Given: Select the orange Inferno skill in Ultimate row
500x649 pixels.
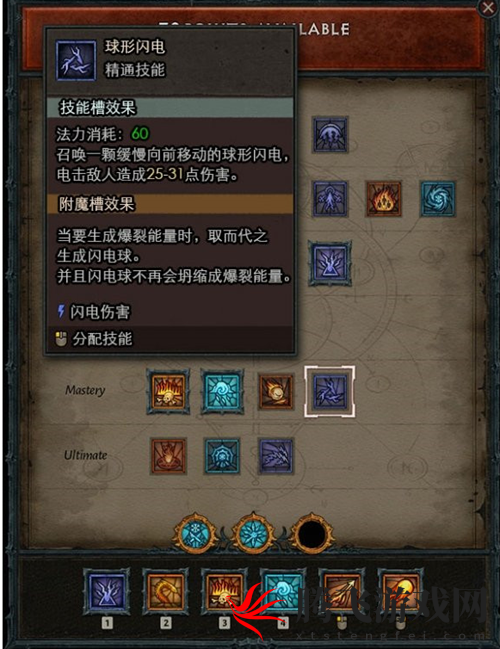Looking at the screenshot, I should (168, 456).
